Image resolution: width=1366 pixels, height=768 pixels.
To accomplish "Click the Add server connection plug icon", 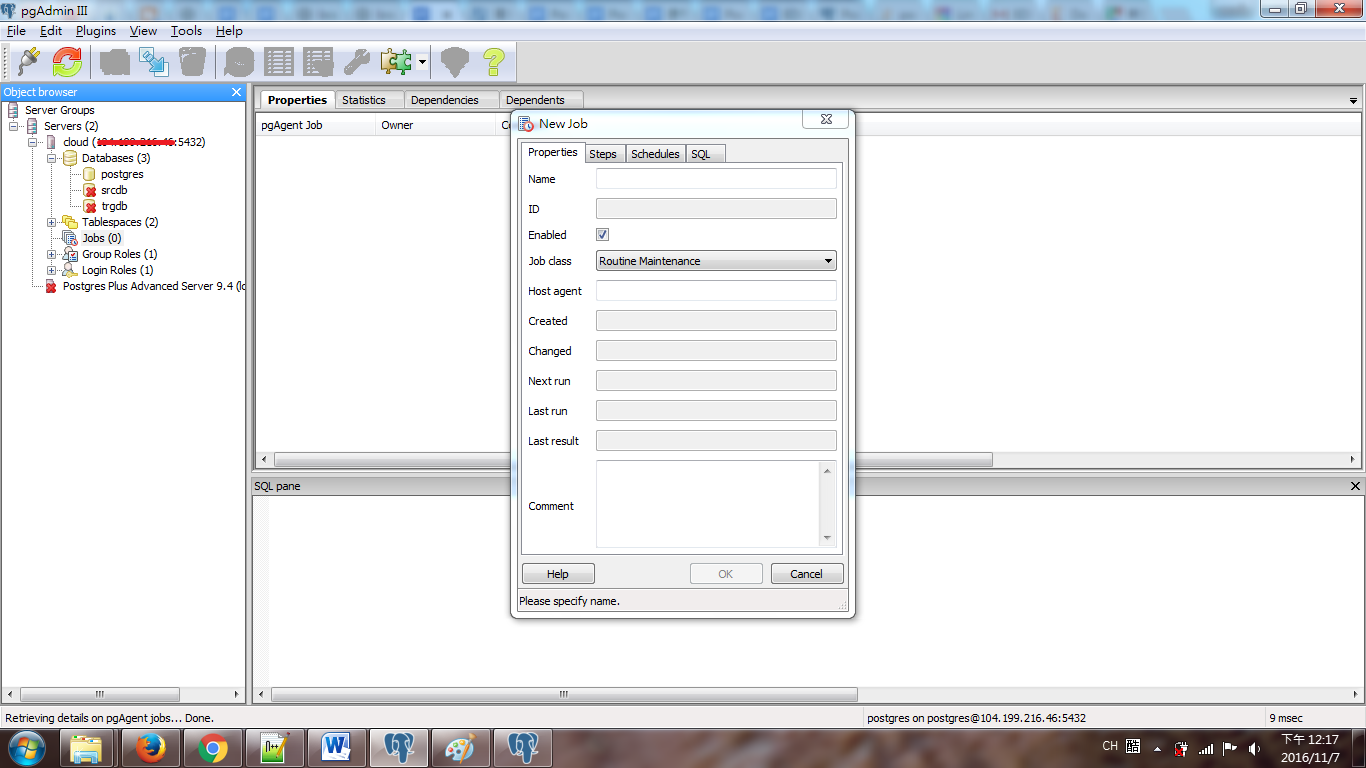I will [28, 62].
